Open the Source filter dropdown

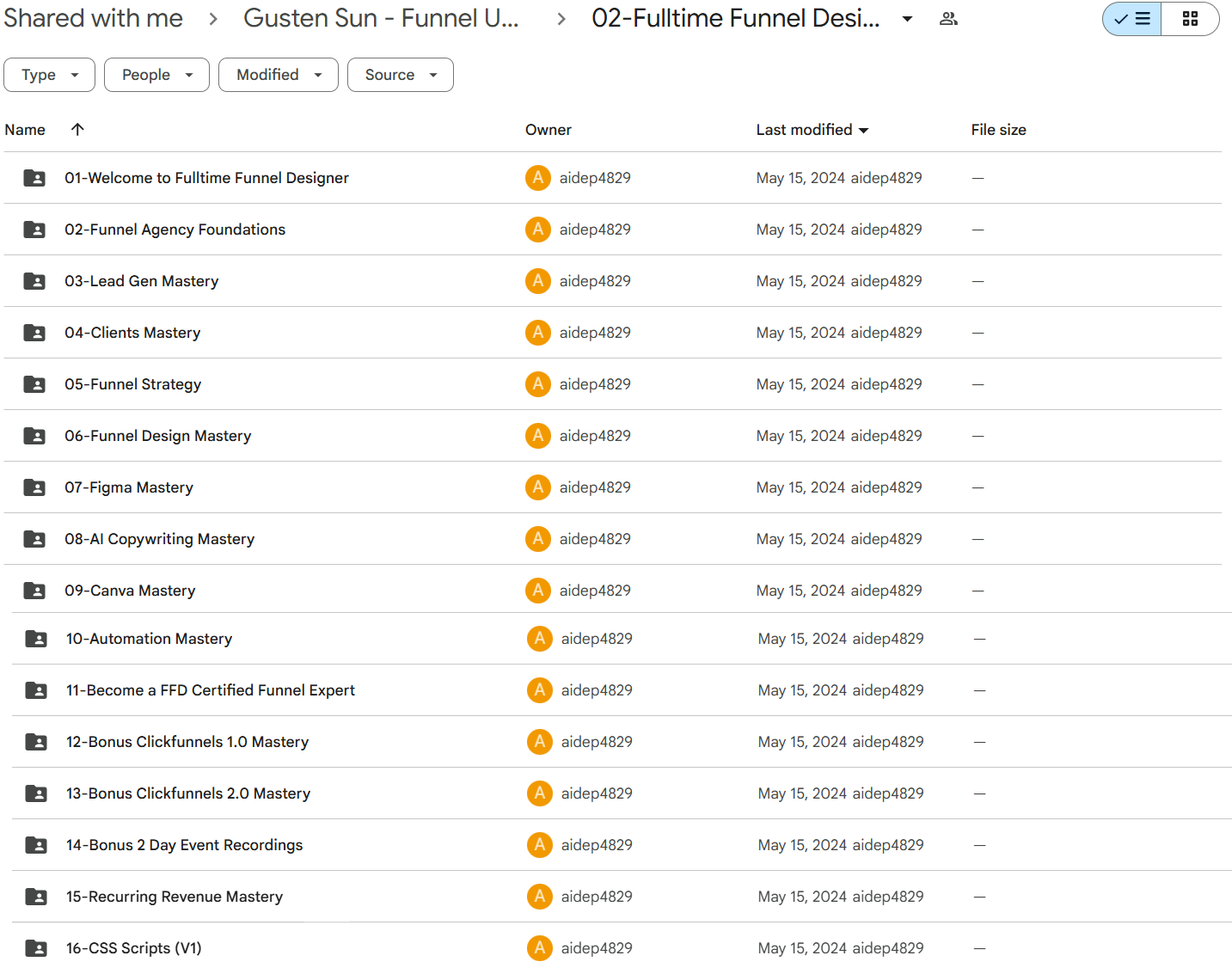click(401, 75)
